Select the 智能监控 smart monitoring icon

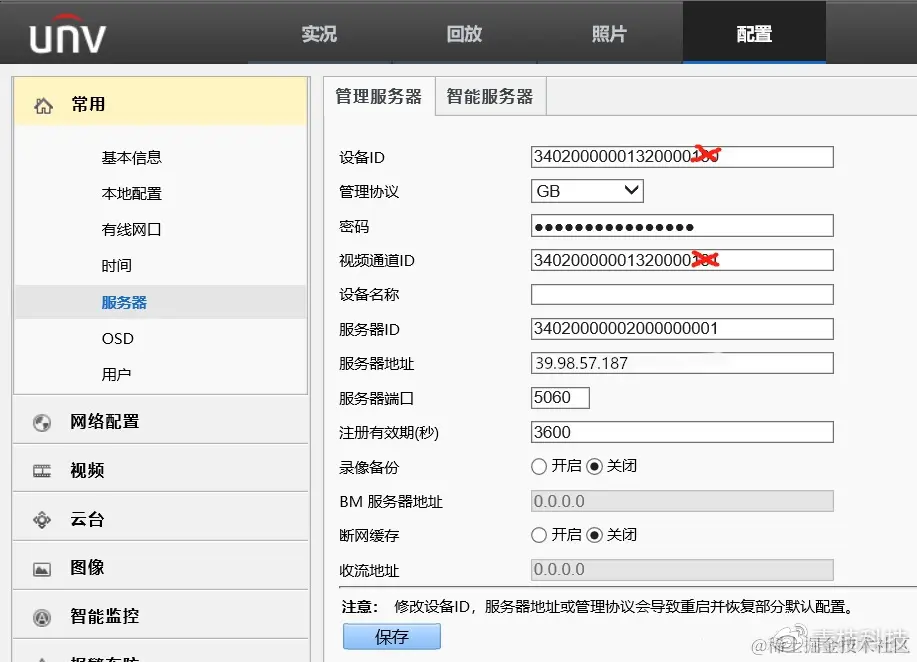pos(41,615)
